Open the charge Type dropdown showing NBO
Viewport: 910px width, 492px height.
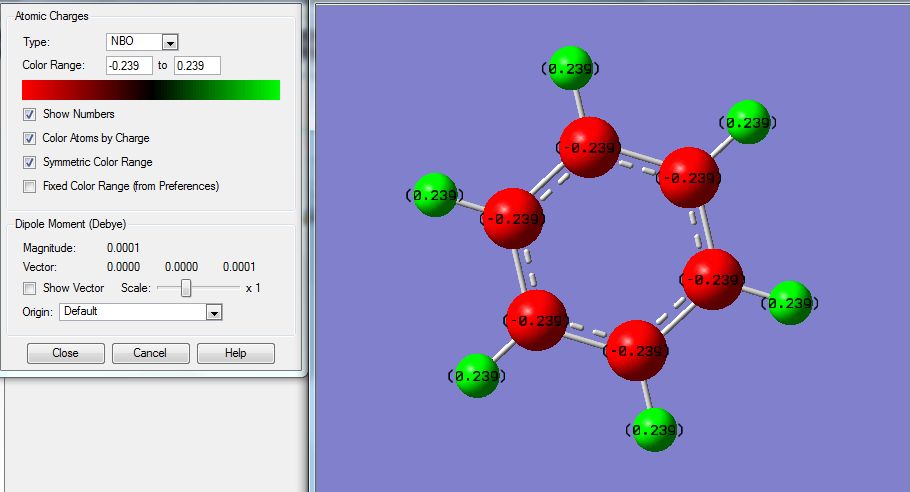(x=142, y=42)
